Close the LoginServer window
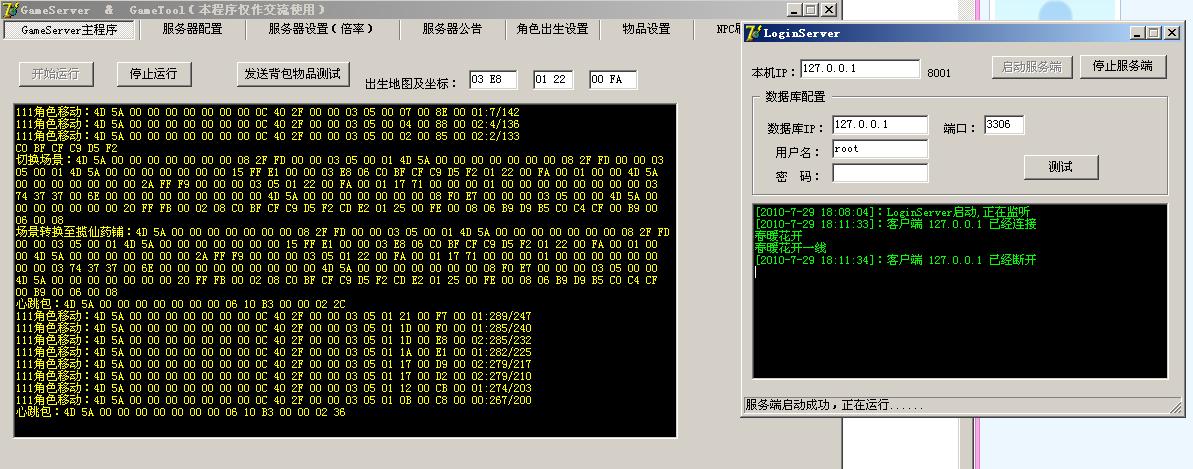Screen dimensions: 1193x469 click(x=1172, y=33)
